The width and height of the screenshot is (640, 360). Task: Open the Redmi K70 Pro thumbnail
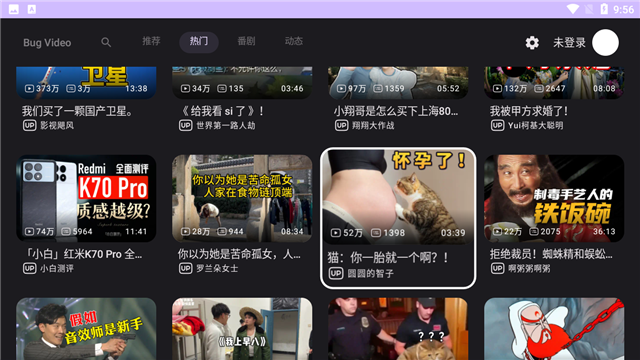(x=86, y=198)
